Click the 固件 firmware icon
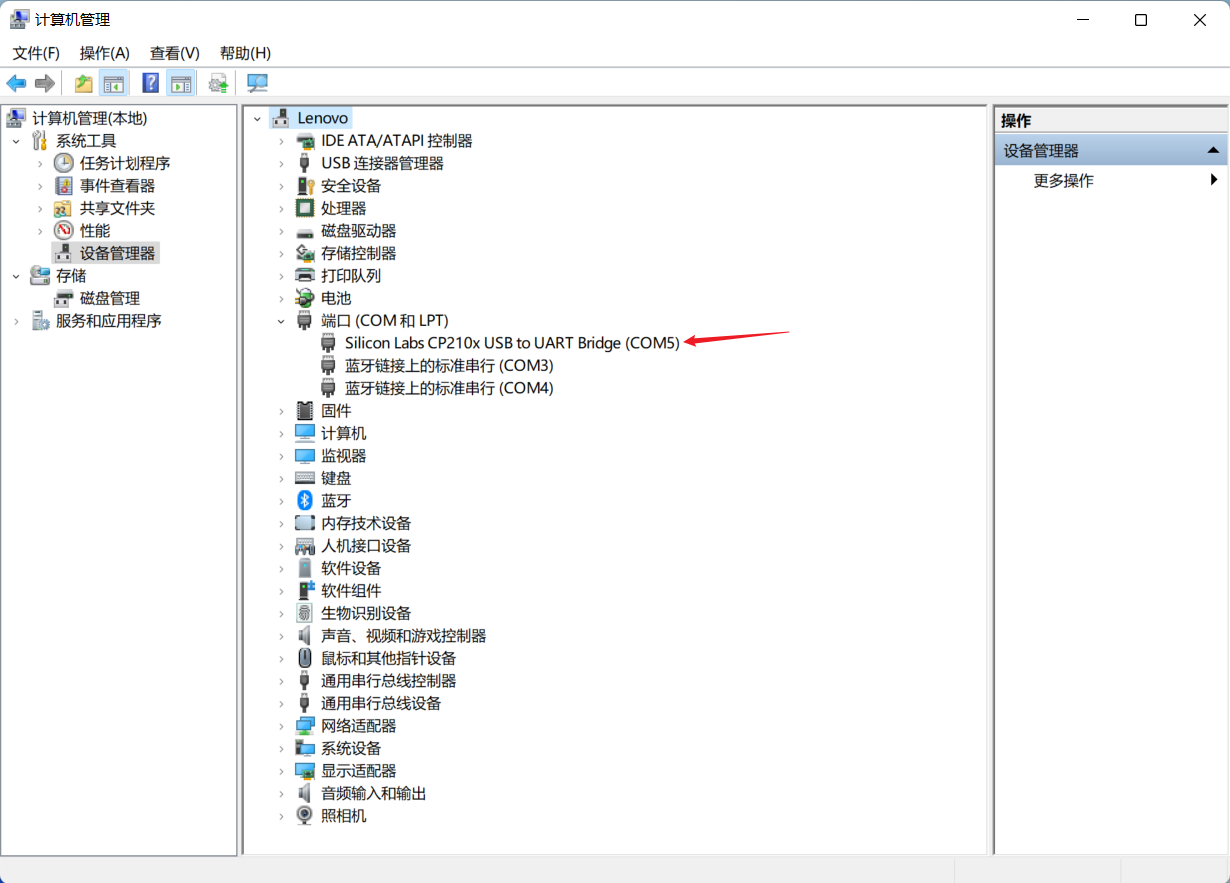 pos(305,411)
